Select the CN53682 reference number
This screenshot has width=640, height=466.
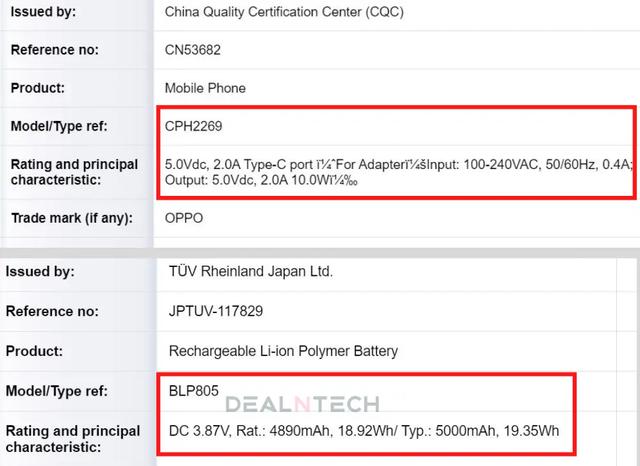[x=193, y=50]
